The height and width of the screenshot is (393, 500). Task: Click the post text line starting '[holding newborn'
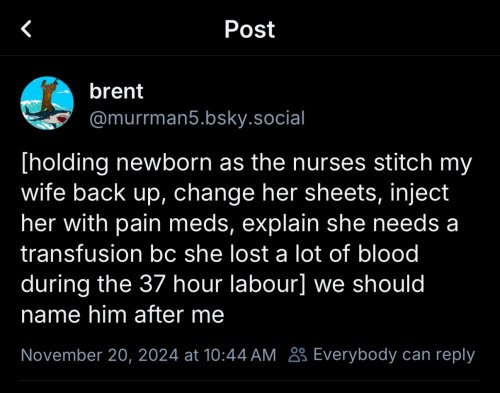(x=246, y=163)
